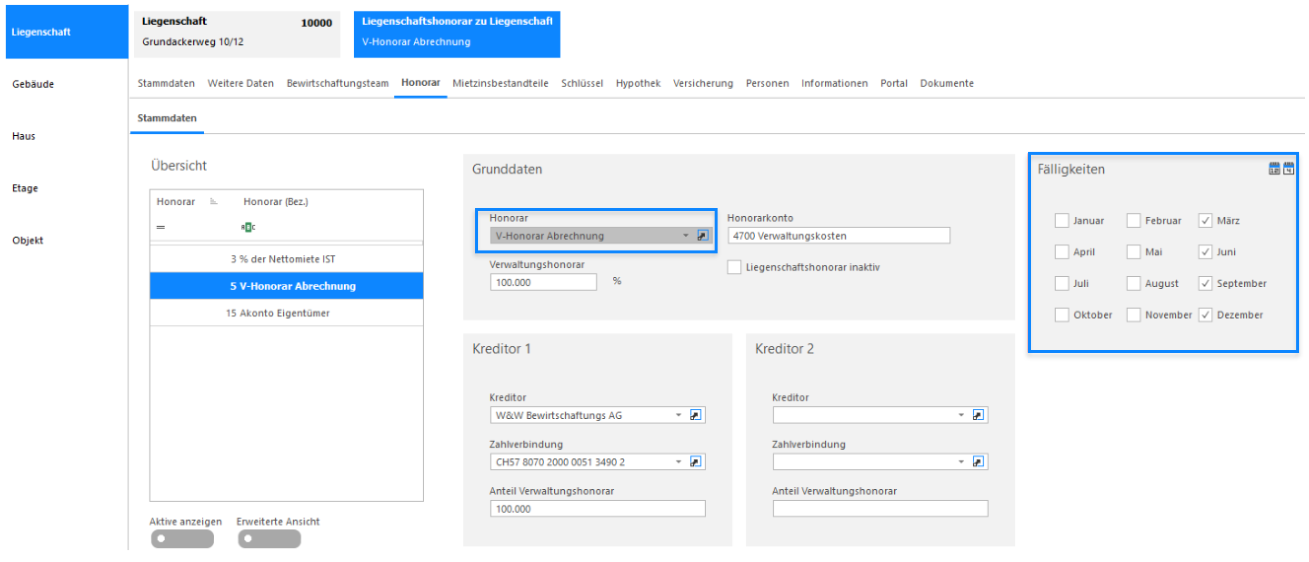Check the Mai checkbox
Image resolution: width=1309 pixels, height=562 pixels.
[x=1134, y=252]
